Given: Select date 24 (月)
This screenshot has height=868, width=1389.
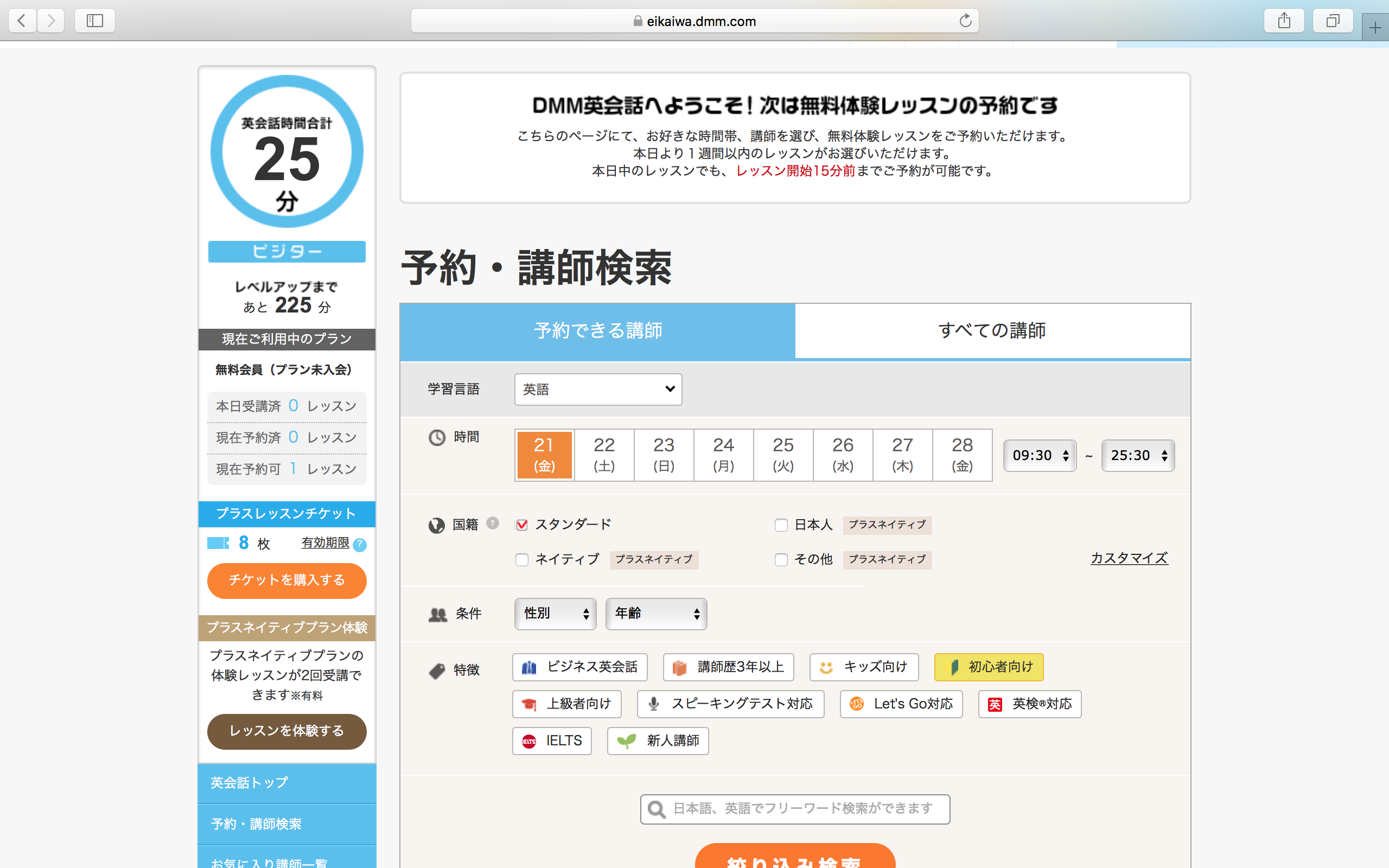Looking at the screenshot, I should point(724,455).
